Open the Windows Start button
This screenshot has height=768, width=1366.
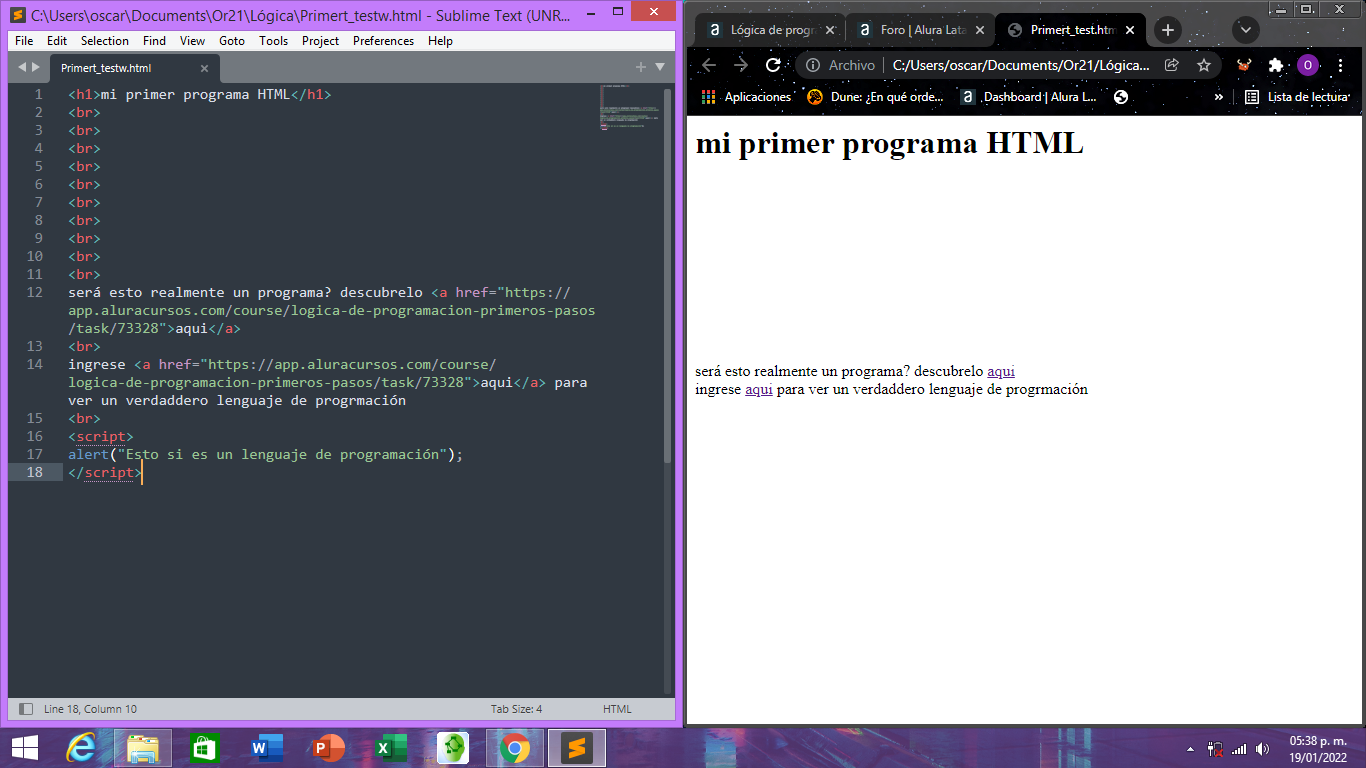coord(25,748)
